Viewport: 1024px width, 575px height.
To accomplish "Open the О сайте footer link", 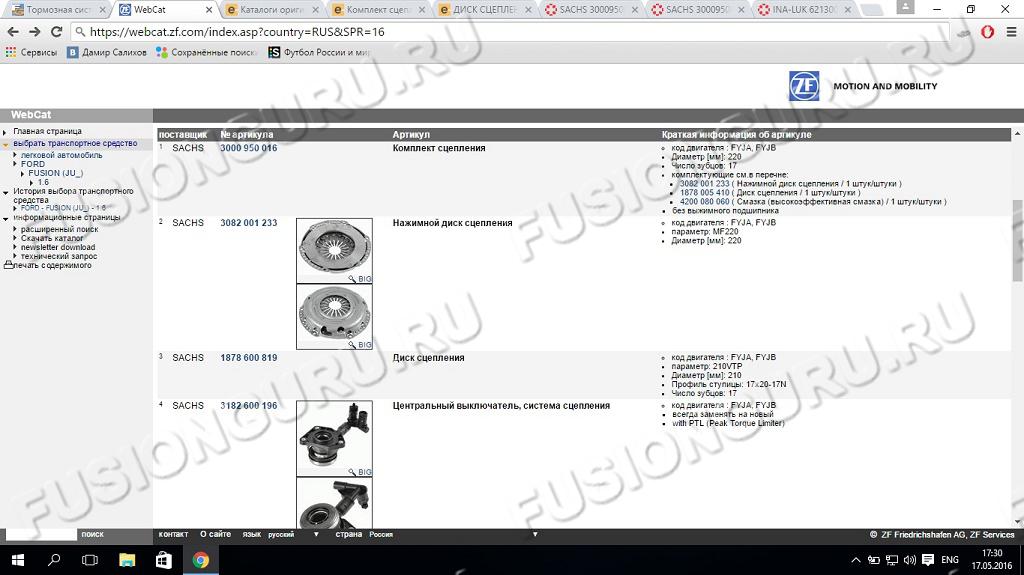I will point(216,534).
